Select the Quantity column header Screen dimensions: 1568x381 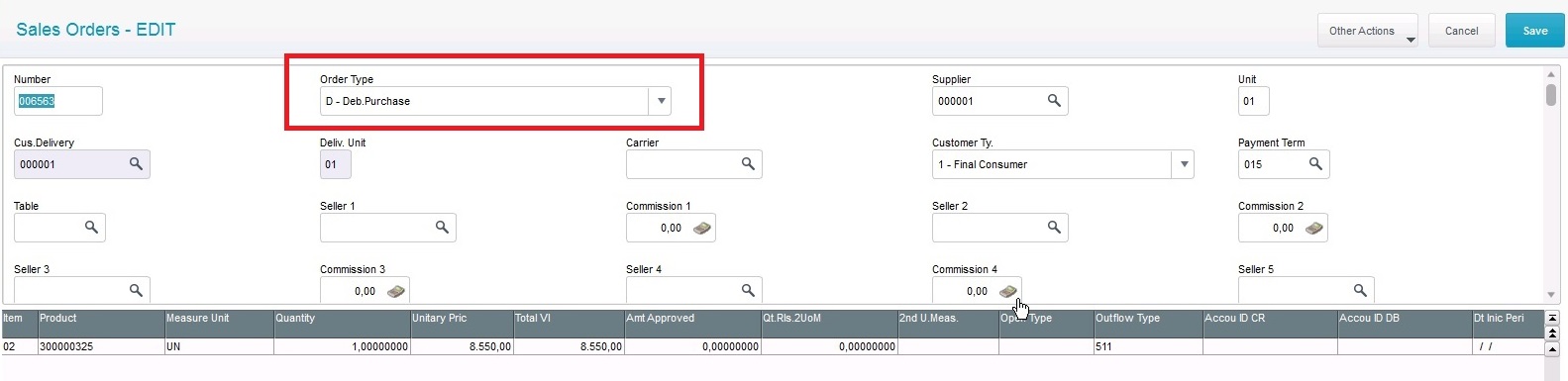pos(342,324)
